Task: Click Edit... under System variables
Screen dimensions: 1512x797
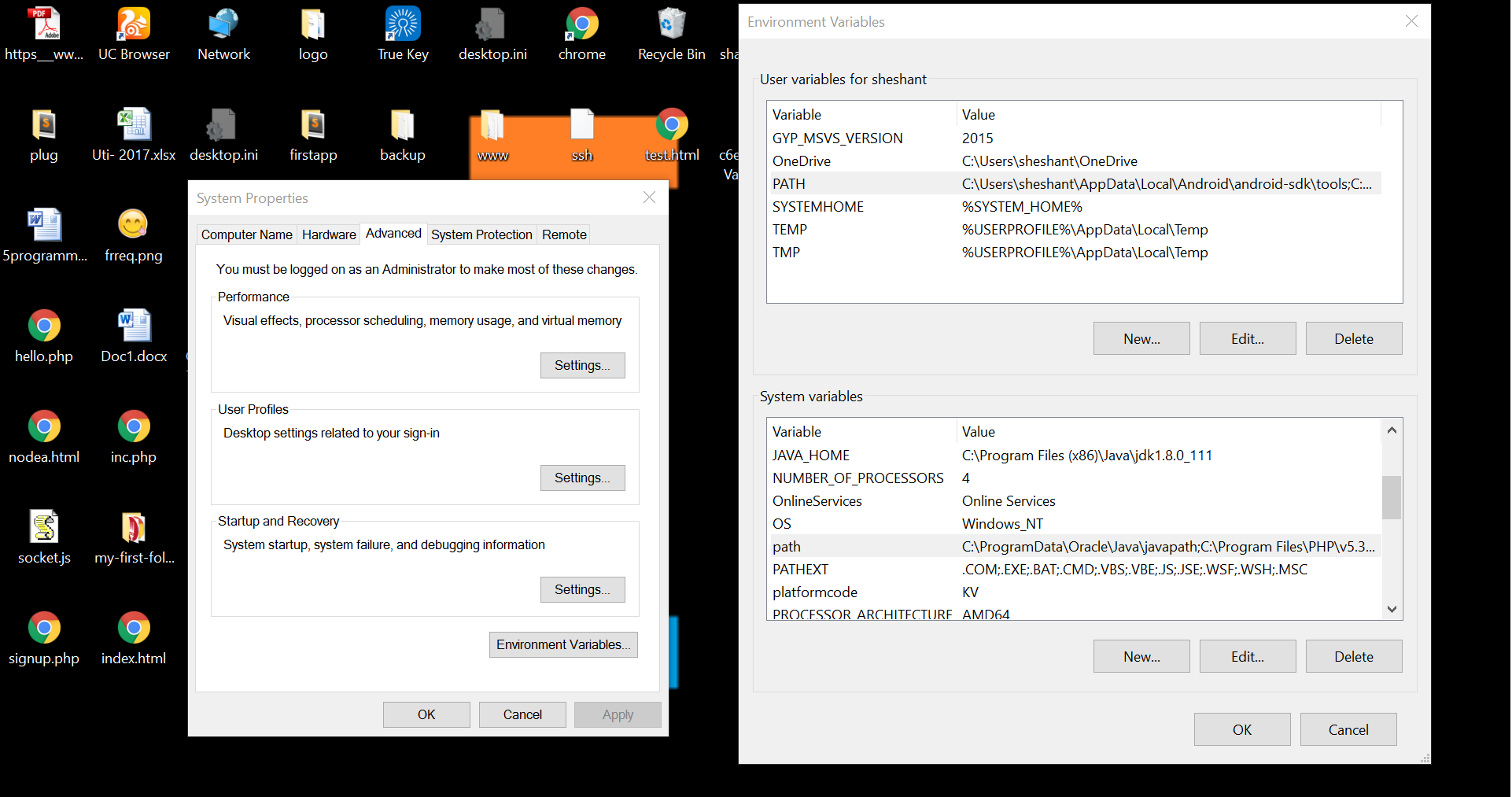Action: 1248,656
